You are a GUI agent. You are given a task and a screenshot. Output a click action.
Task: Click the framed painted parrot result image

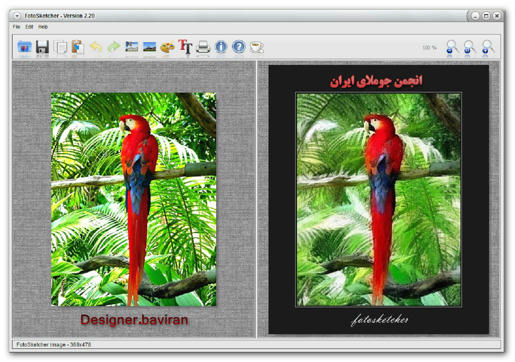click(x=379, y=199)
